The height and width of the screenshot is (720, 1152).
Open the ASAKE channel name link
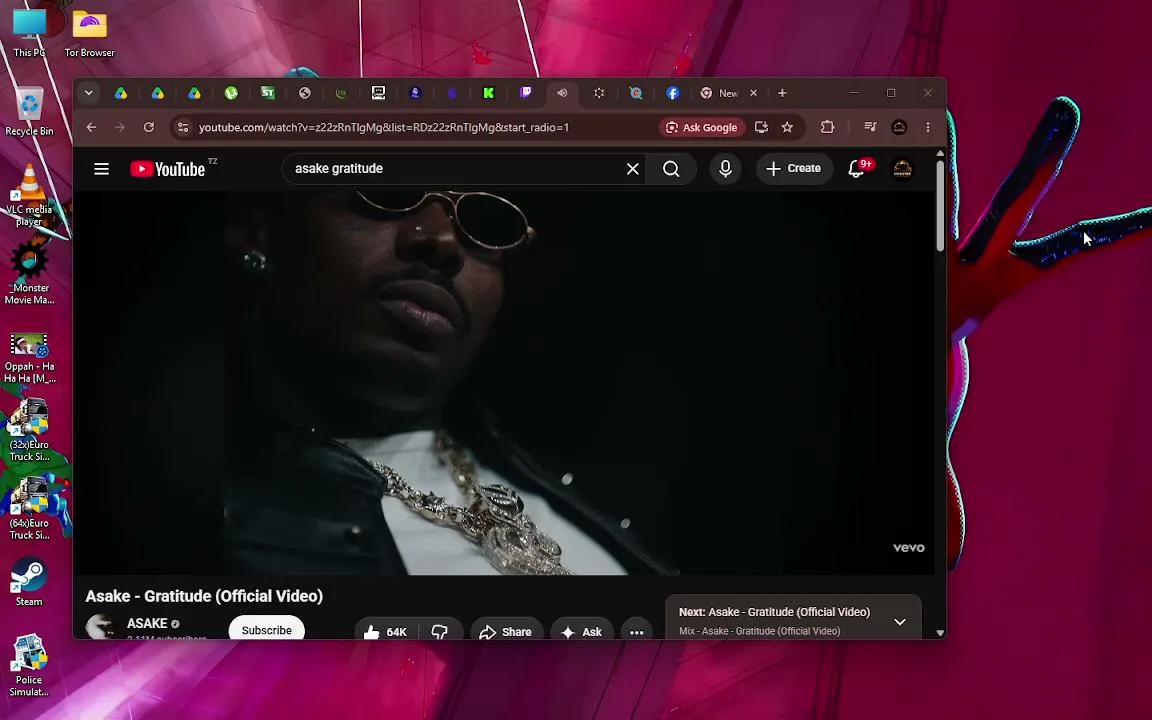147,623
